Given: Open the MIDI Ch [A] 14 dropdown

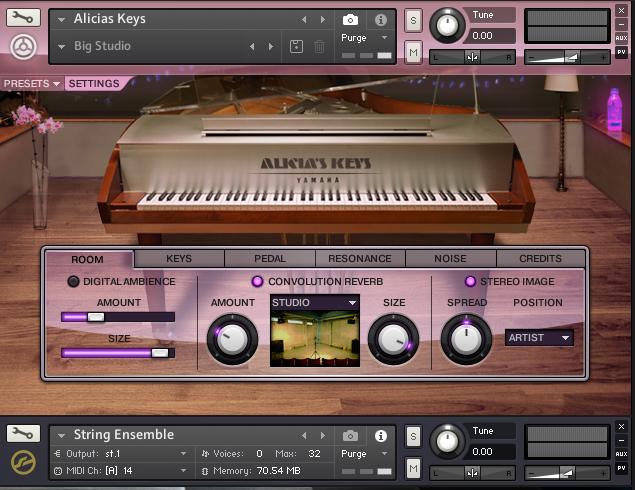Looking at the screenshot, I should point(121,471).
